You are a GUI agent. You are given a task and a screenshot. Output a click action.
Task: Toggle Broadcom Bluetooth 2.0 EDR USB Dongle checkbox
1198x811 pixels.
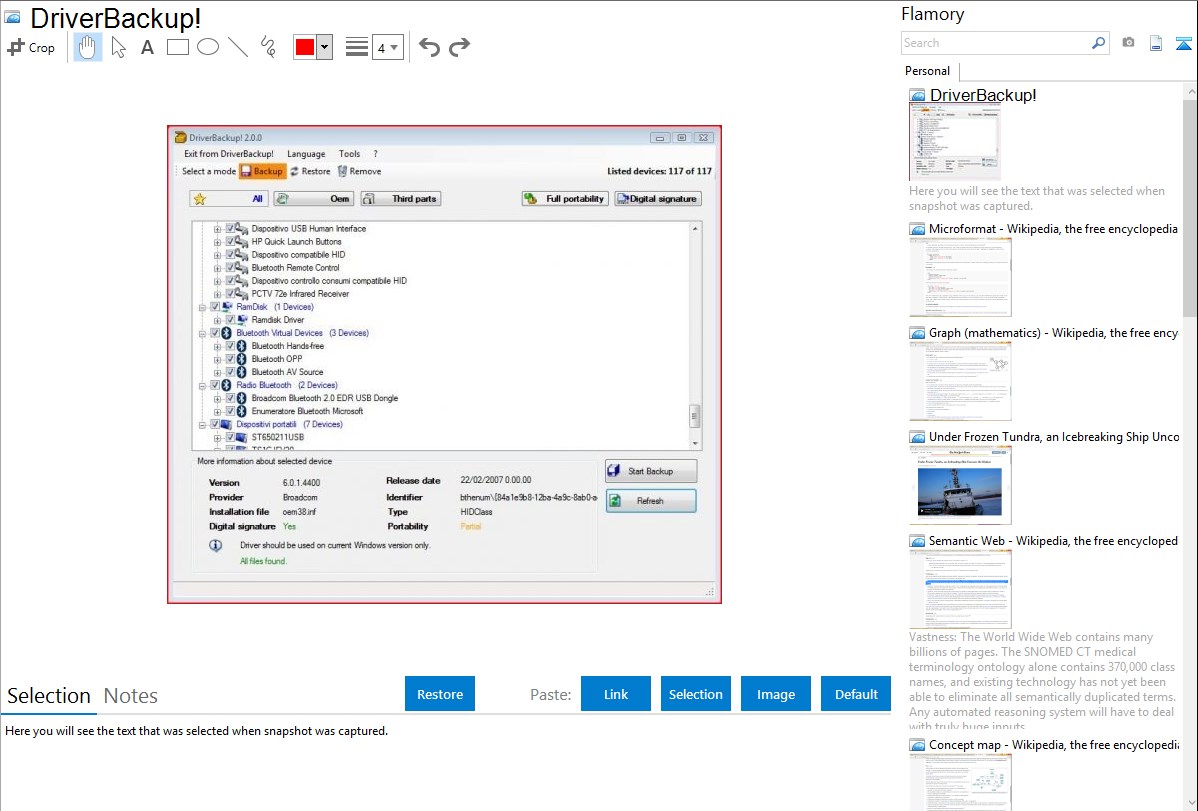[x=230, y=398]
